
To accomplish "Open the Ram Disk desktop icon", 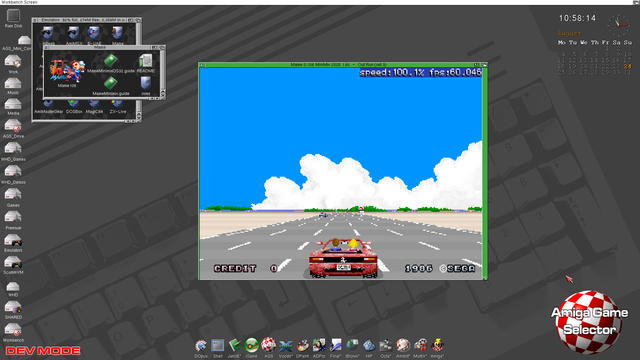I will 13,16.
